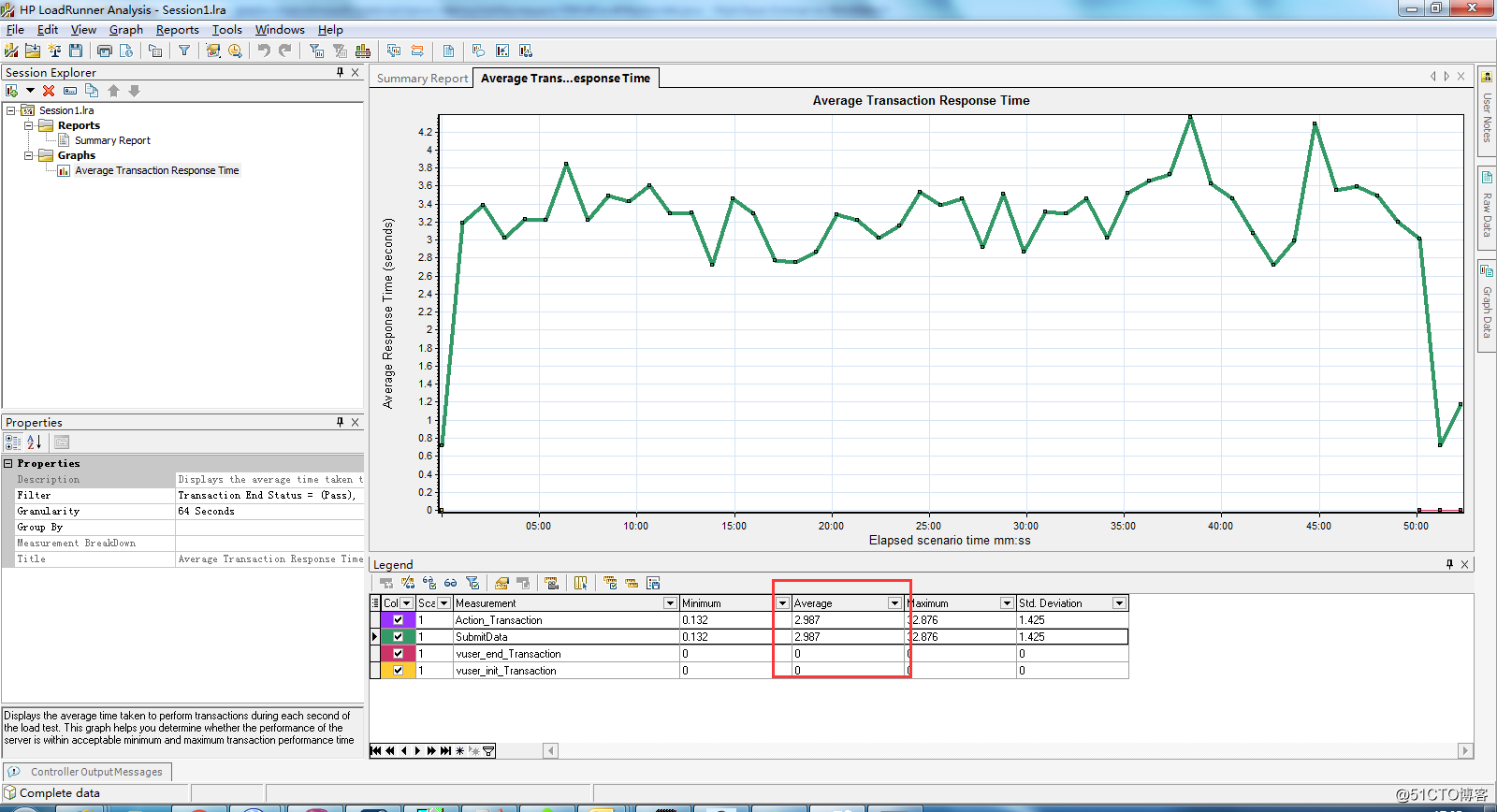Viewport: 1497px width, 812px height.
Task: Click the orange merge graphs arrows icon
Action: [417, 51]
